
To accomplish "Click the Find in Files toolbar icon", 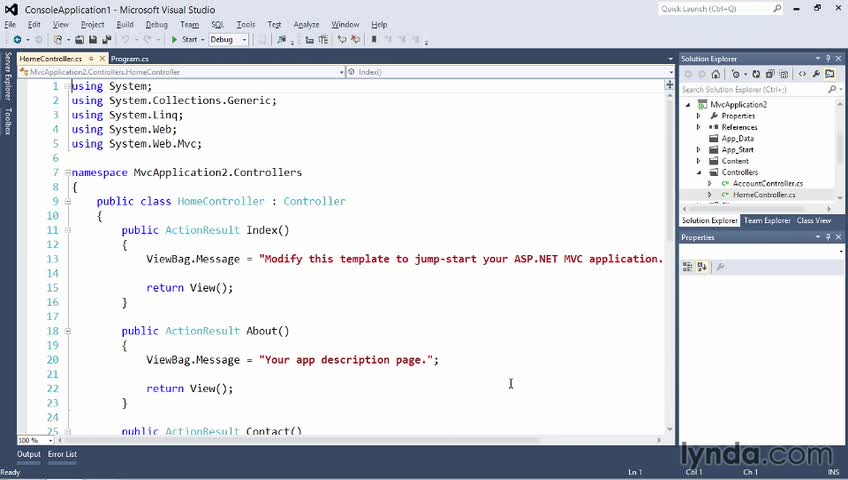I will 281,39.
